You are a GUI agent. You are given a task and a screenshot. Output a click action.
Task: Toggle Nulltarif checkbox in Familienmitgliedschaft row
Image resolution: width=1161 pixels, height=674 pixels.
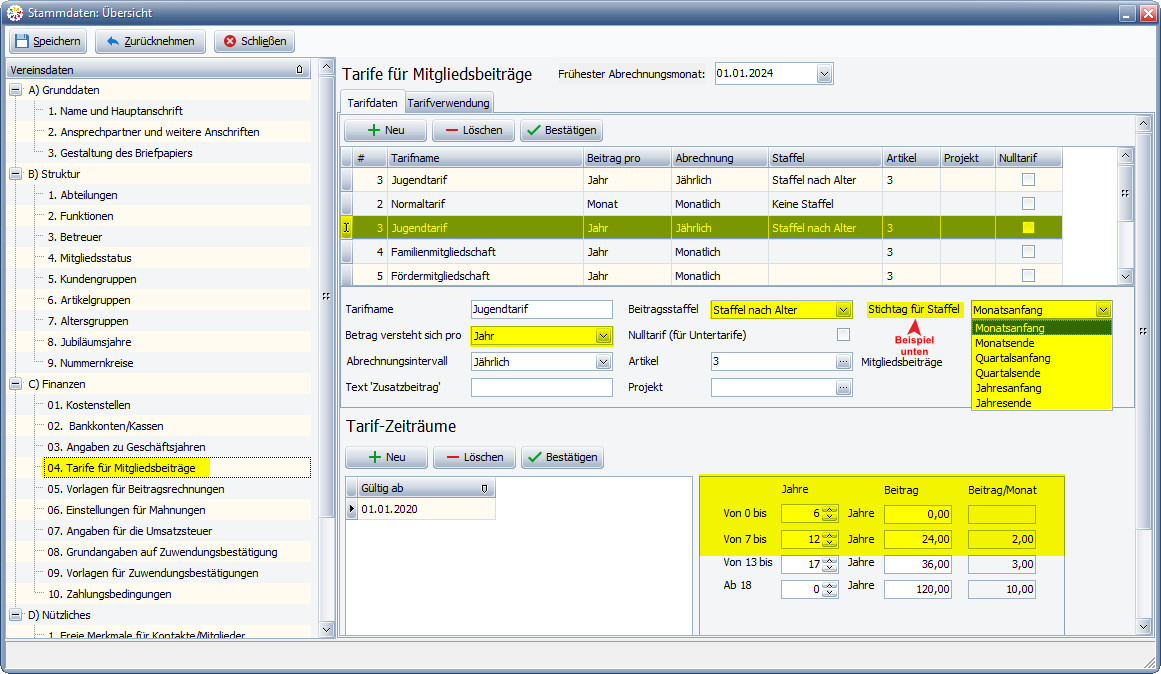coord(1028,252)
